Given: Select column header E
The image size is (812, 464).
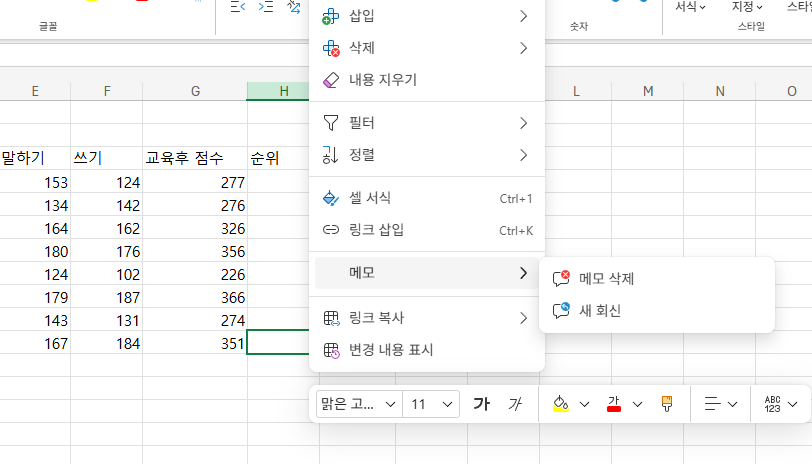Looking at the screenshot, I should coord(35,92).
